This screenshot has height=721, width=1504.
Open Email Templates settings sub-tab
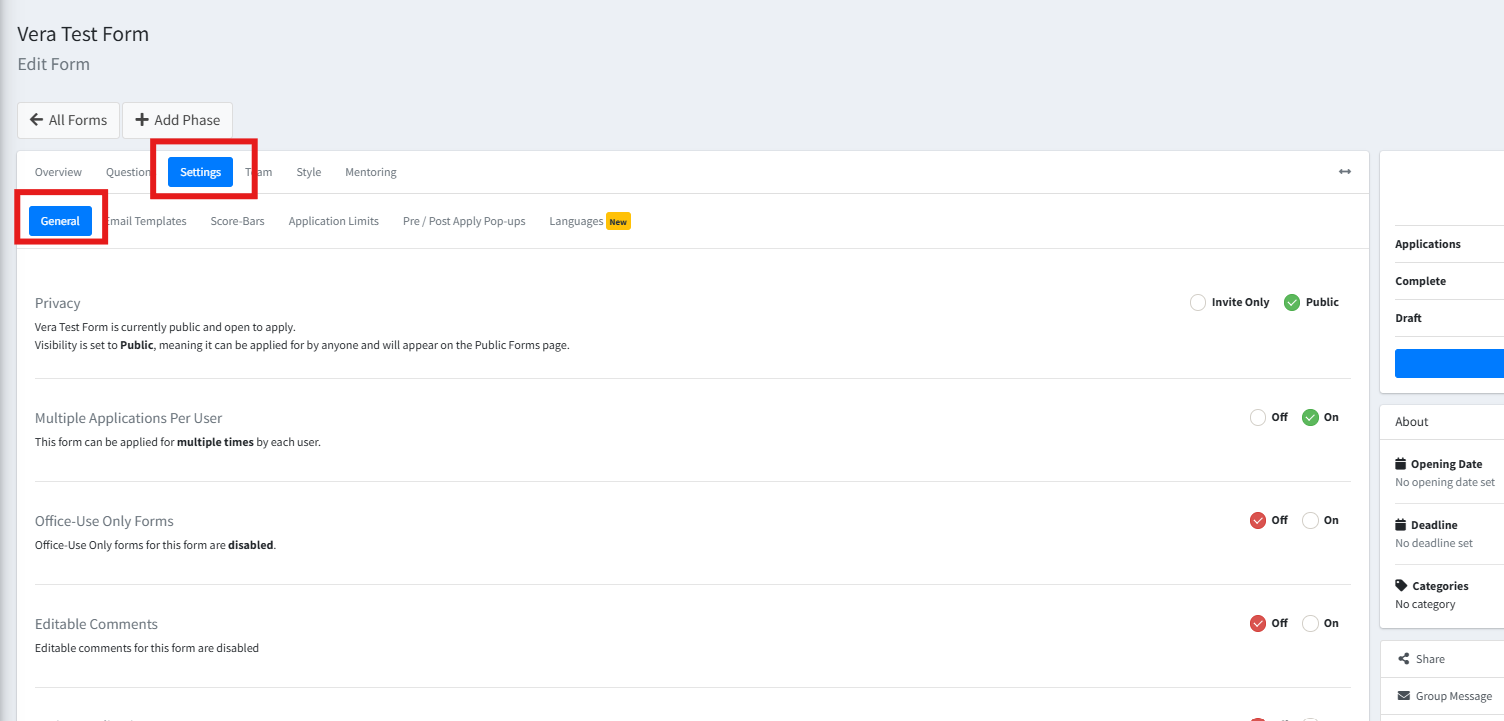146,221
